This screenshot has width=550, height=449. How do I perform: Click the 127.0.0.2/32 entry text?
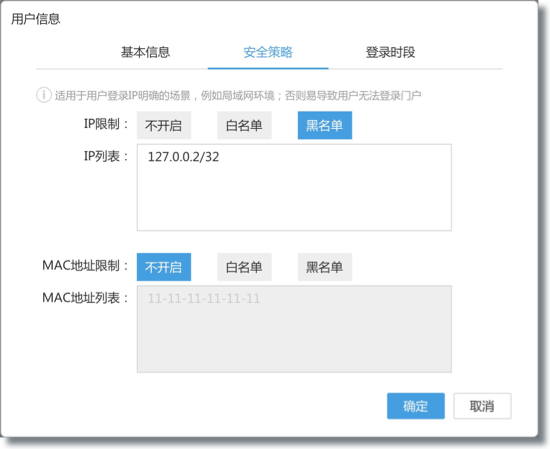tap(183, 157)
